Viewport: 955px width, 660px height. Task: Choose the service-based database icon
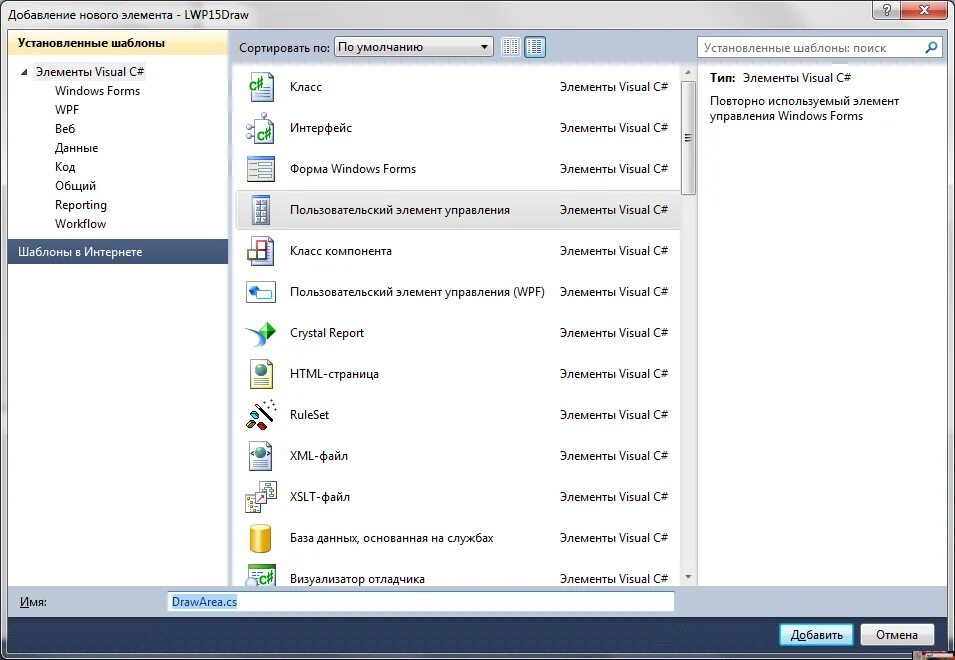click(261, 538)
